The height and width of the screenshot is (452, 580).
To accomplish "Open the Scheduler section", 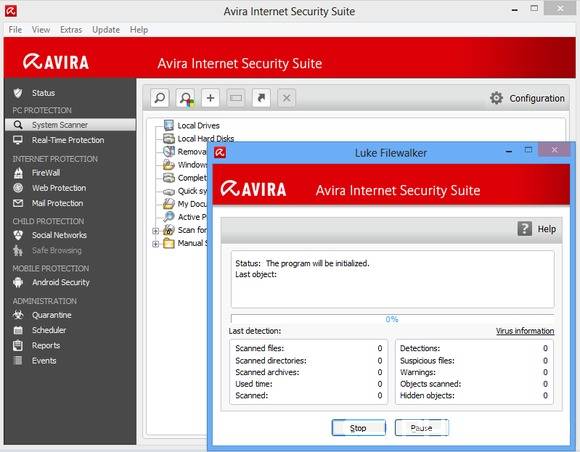I will coord(49,330).
